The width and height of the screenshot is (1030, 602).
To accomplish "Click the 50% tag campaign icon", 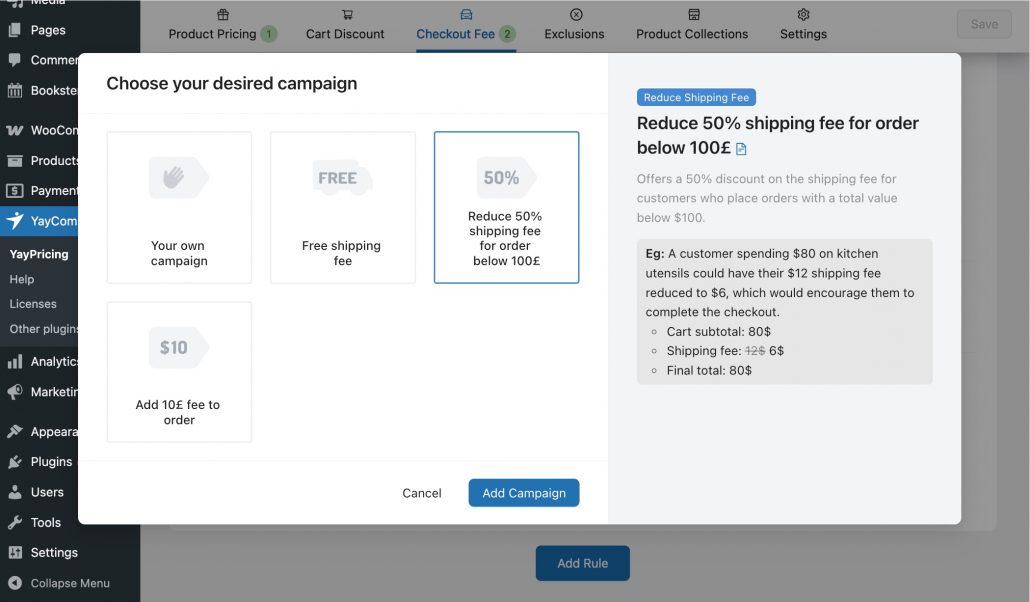I will [x=506, y=177].
